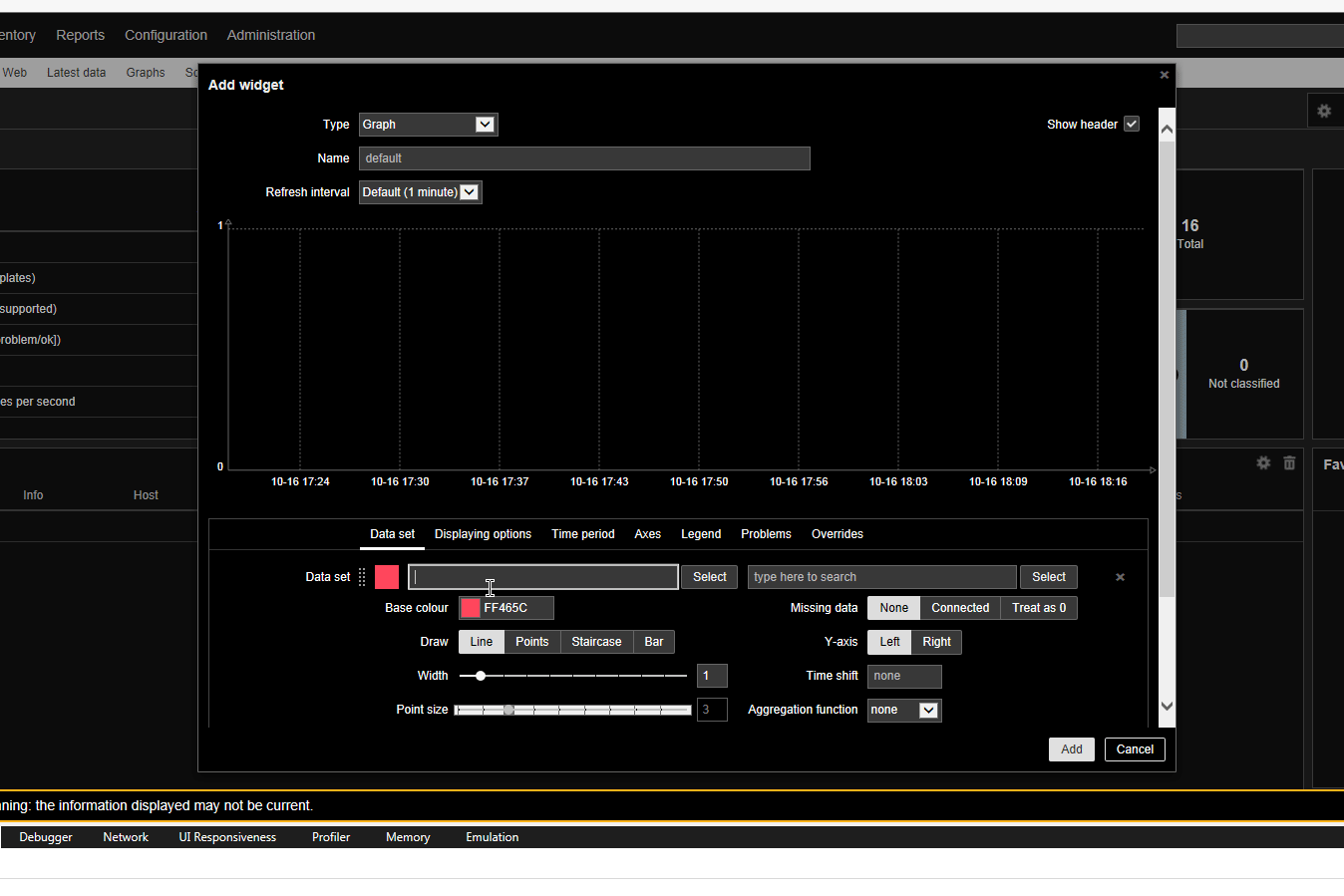Toggle the Show header checkbox

coord(1132,124)
